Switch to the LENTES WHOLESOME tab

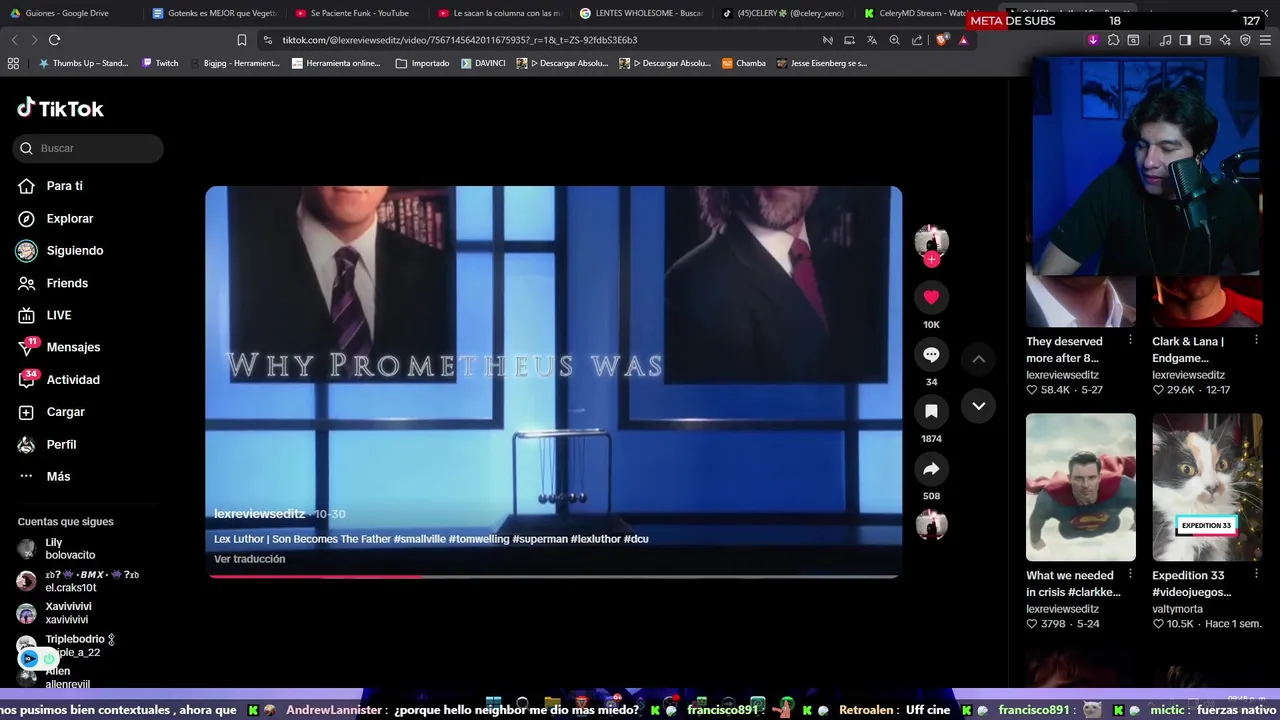pyautogui.click(x=642, y=13)
